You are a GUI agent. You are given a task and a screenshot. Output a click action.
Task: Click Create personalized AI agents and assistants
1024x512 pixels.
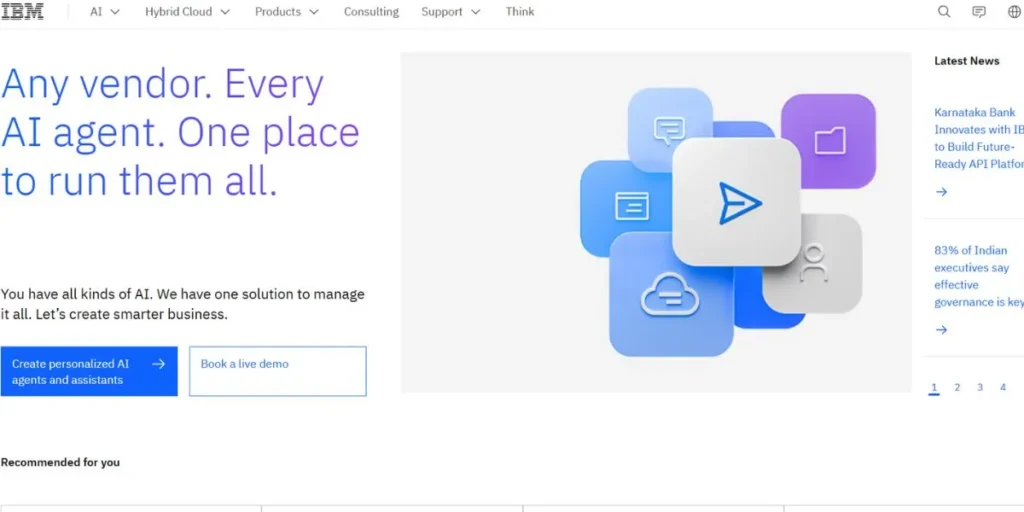[89, 371]
